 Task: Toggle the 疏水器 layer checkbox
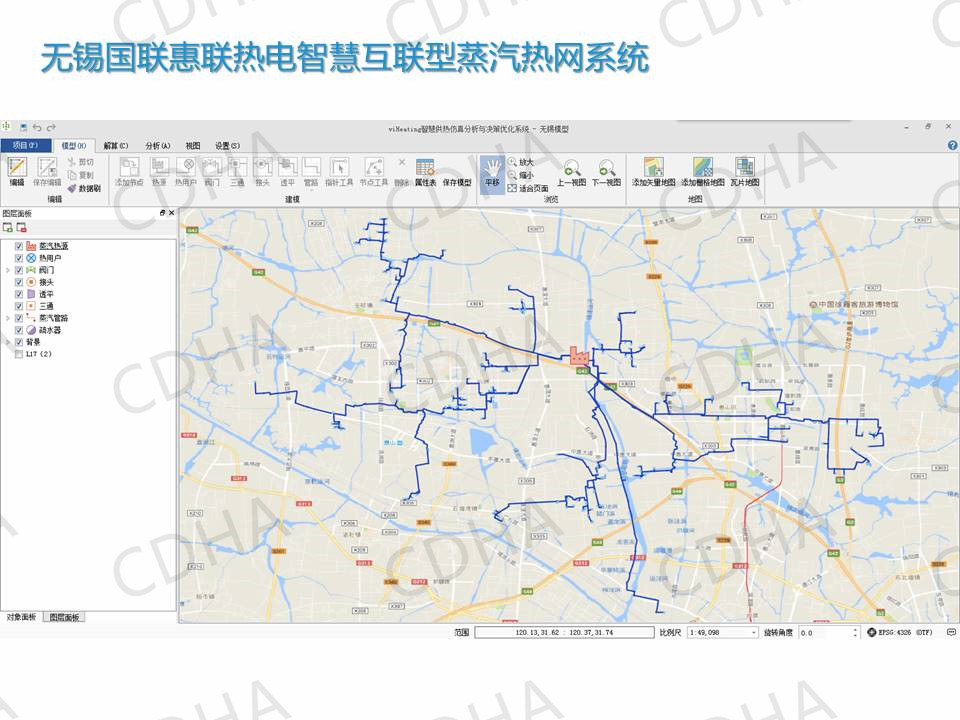point(19,330)
